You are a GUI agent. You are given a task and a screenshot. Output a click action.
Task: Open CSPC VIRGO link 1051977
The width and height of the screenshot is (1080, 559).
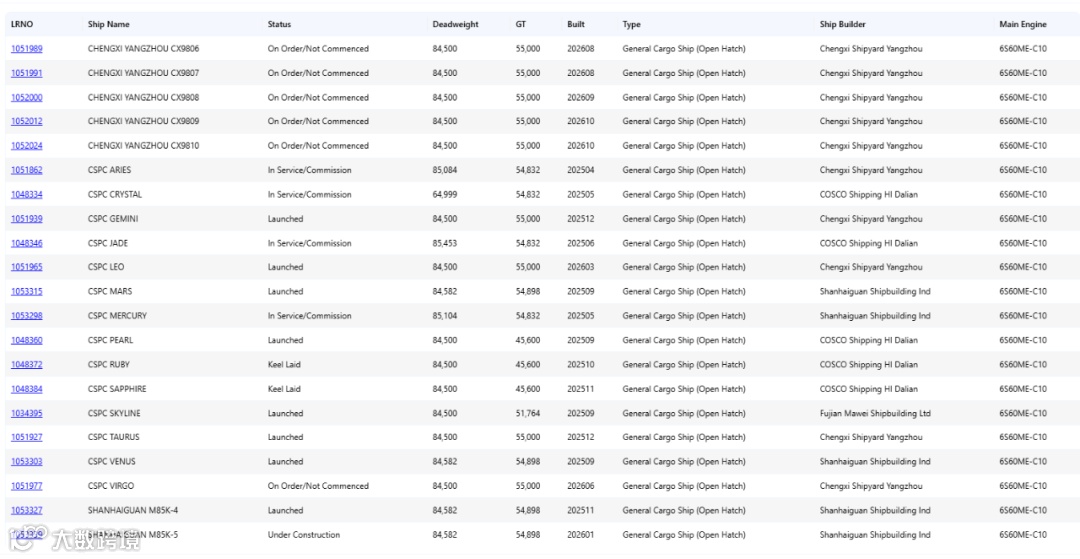[x=26, y=486]
